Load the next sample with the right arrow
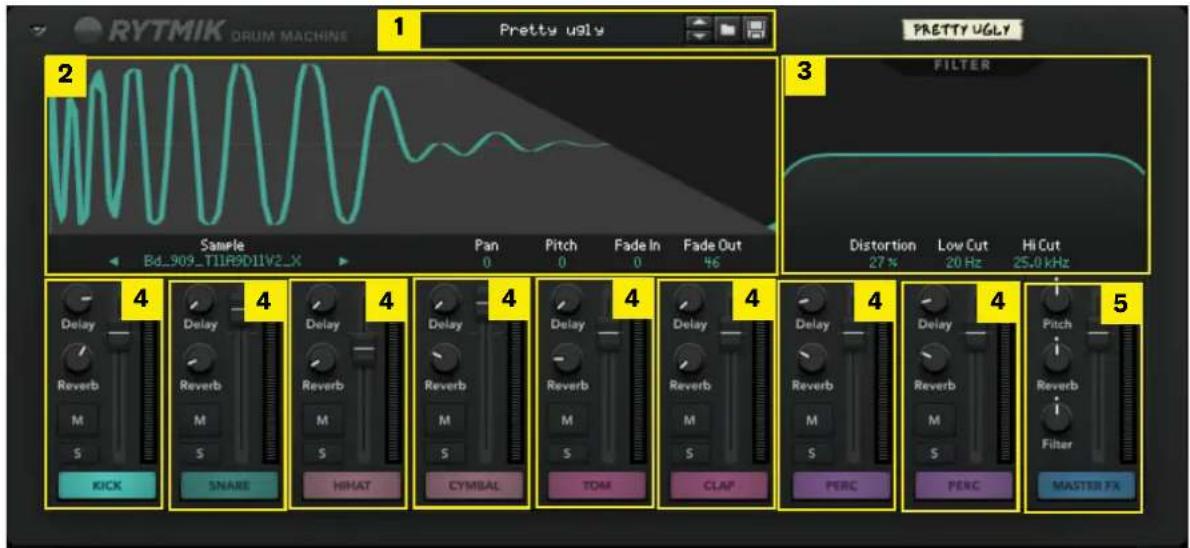Viewport: 1190px width, 548px height. 345,262
